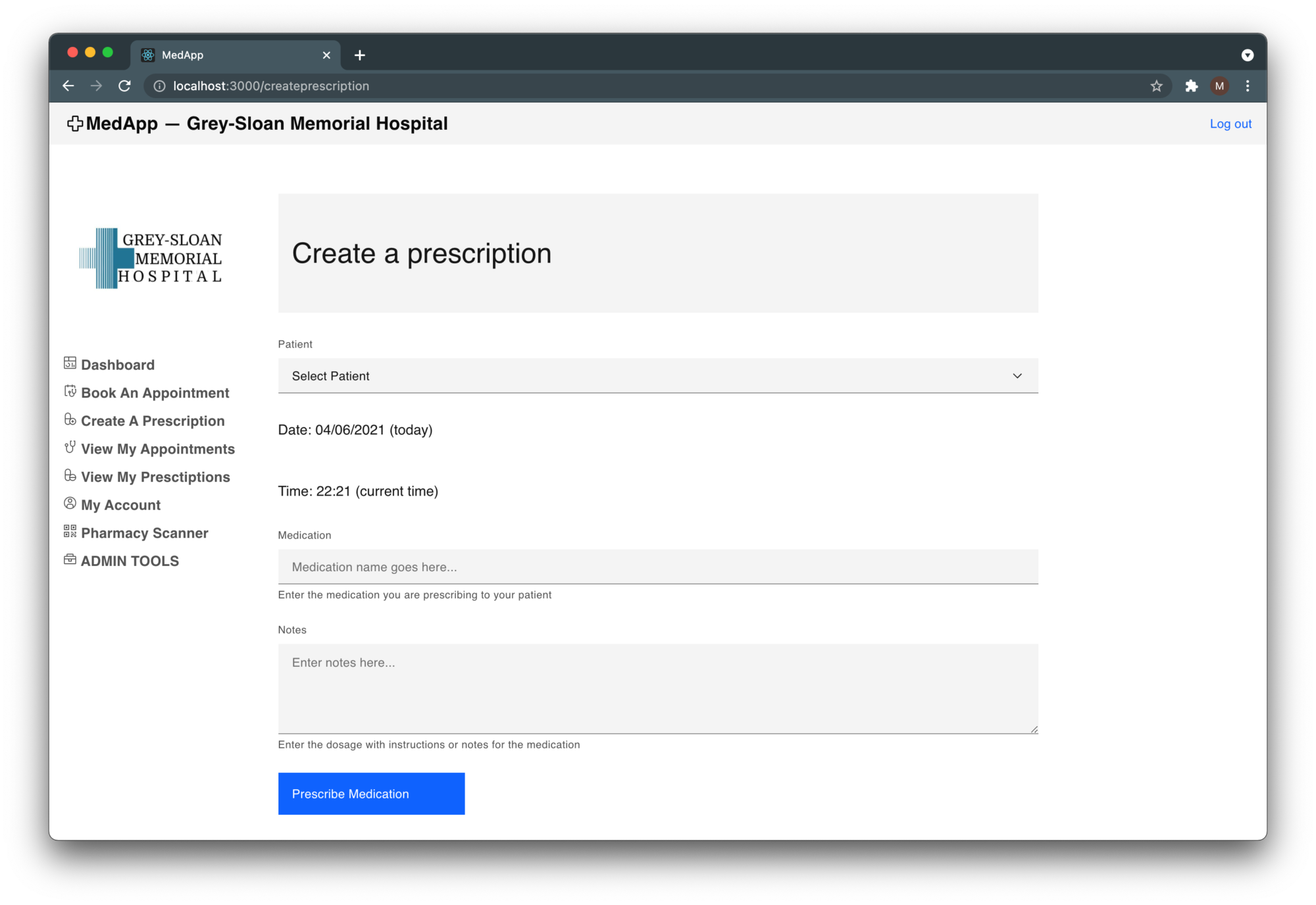Screen dimensions: 1316x905
Task: Click the Book An Appointment calendar icon
Action: (70, 392)
